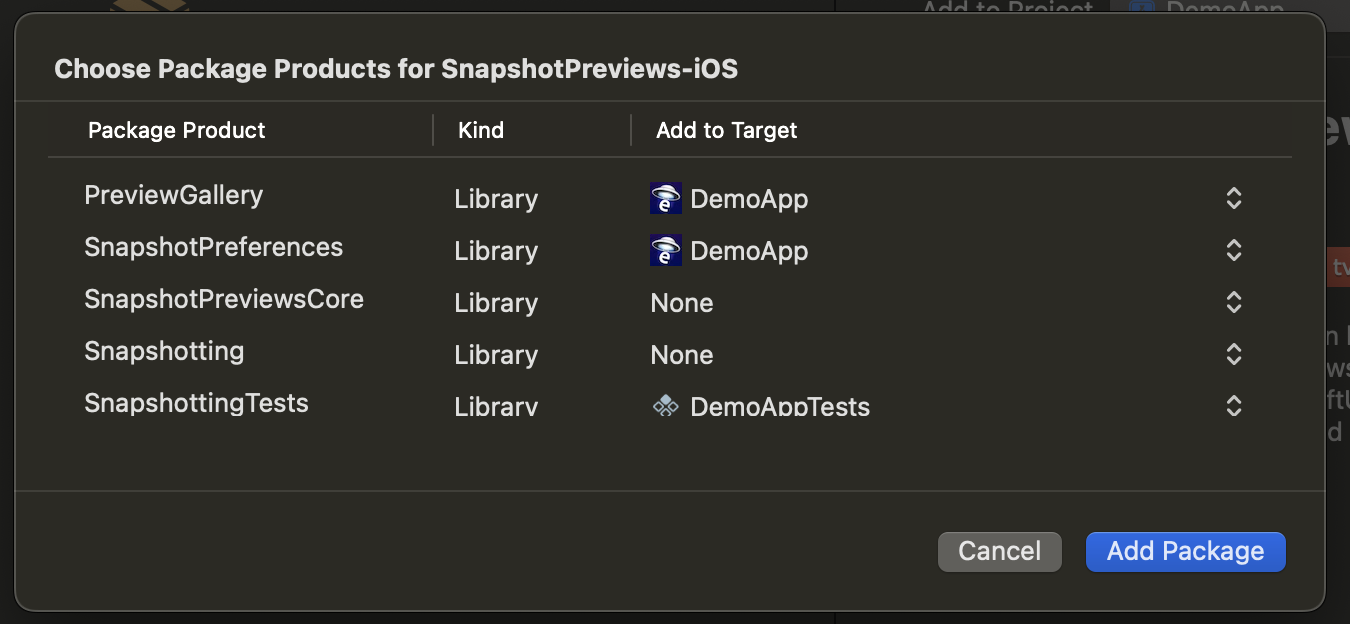Open target stepper arrows for SnapshottingTests
The image size is (1350, 624).
(x=1233, y=406)
